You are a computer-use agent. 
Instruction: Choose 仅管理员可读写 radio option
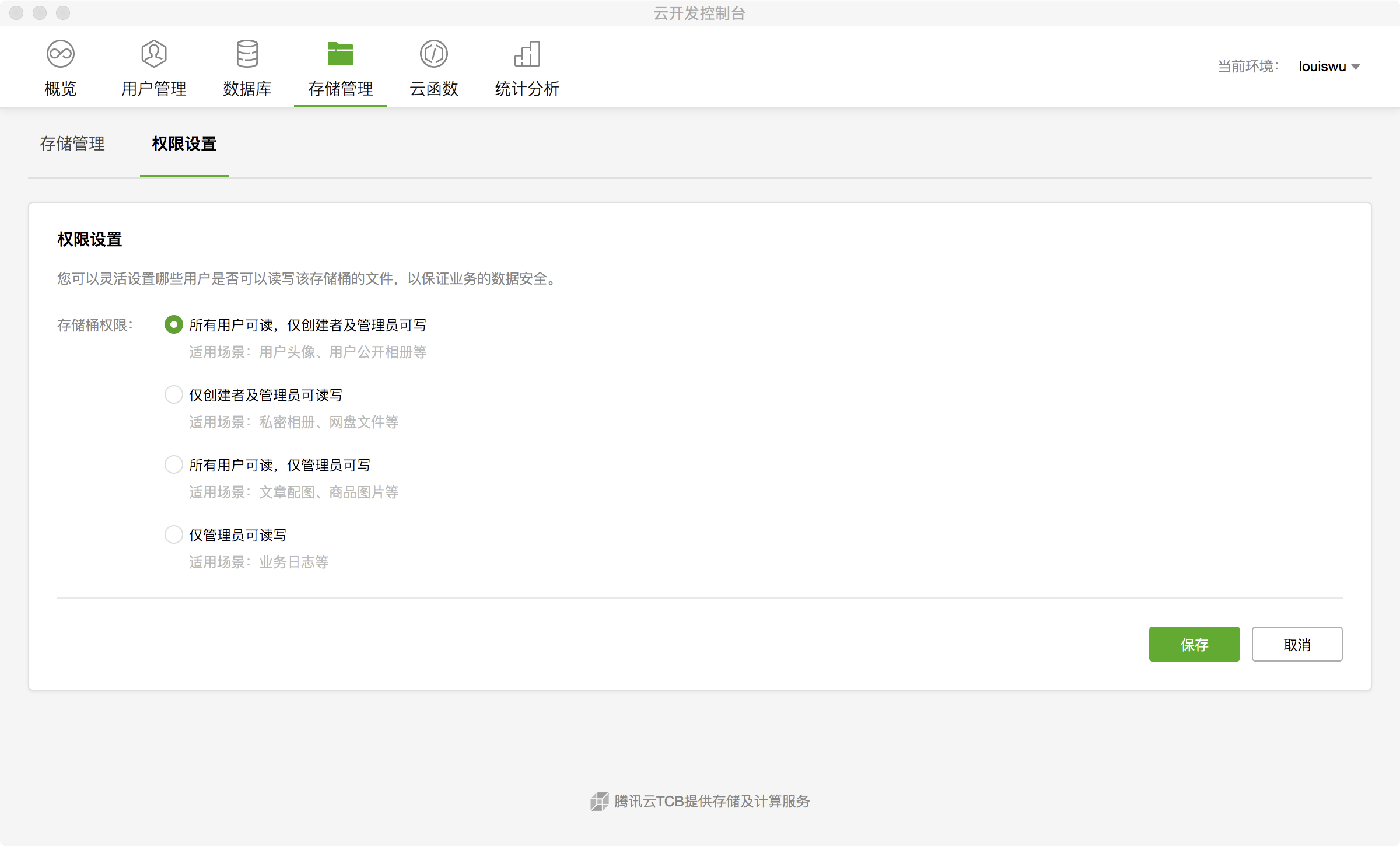pos(174,534)
